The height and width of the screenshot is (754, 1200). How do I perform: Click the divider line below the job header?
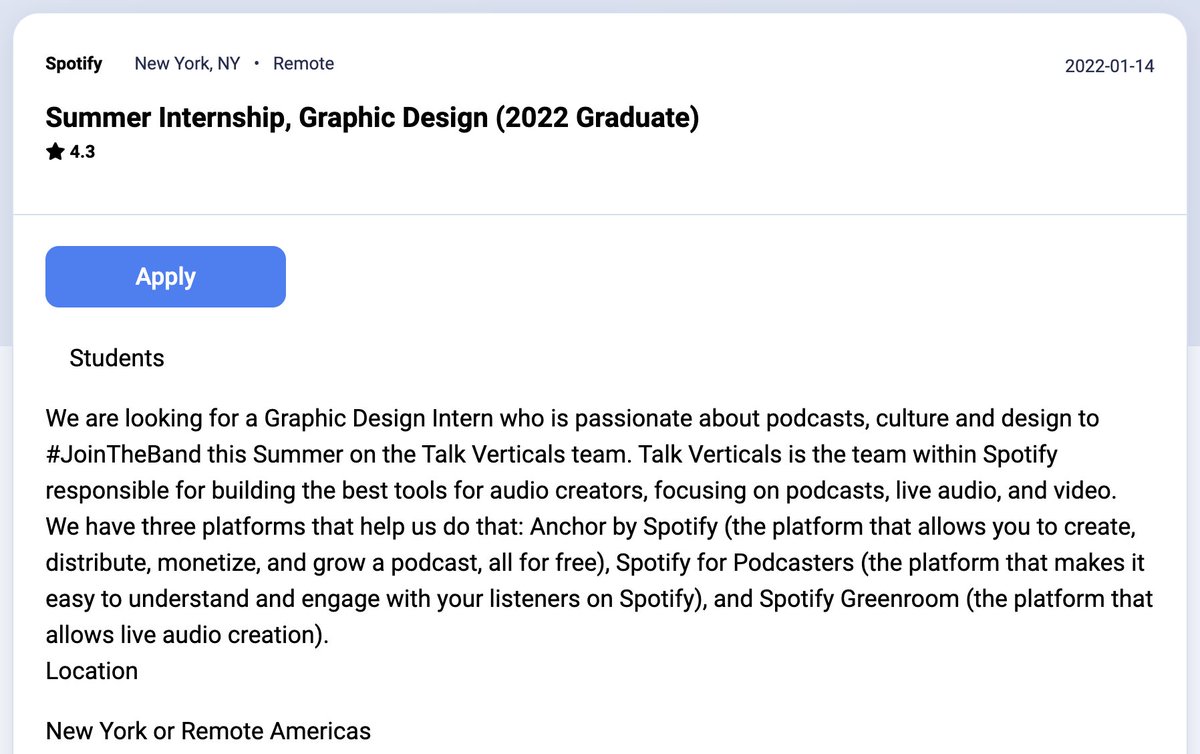click(600, 213)
